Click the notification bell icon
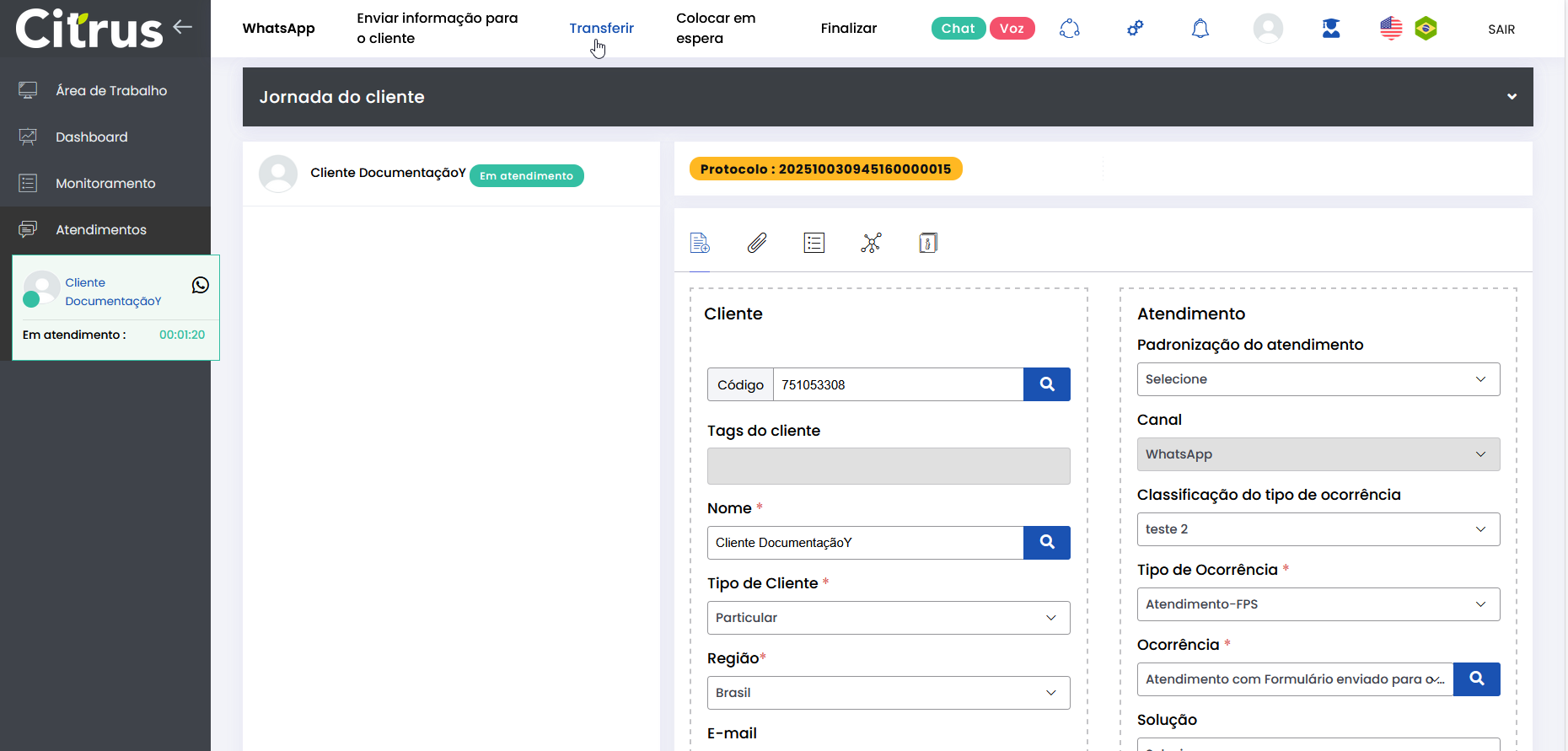Image resolution: width=1568 pixels, height=751 pixels. 1200,29
